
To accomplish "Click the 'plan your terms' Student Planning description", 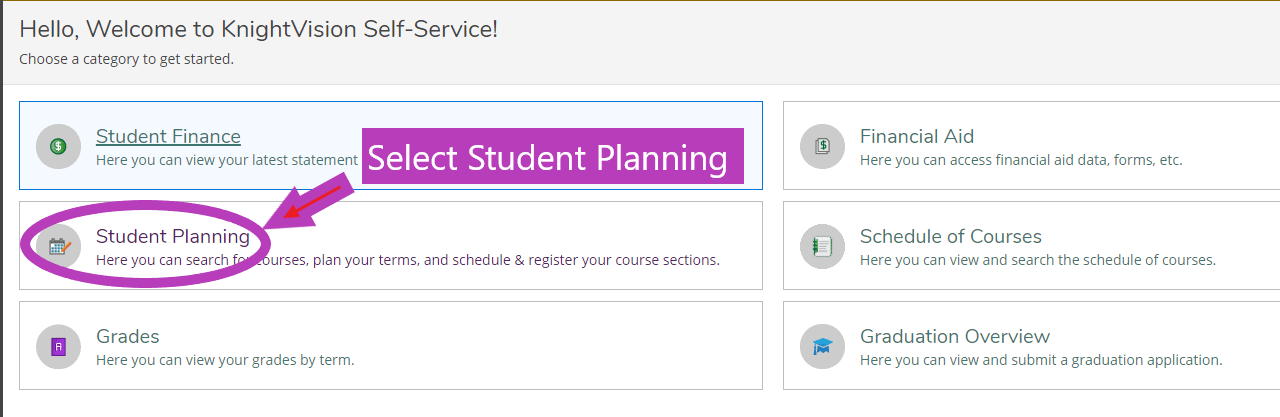I will (x=408, y=260).
